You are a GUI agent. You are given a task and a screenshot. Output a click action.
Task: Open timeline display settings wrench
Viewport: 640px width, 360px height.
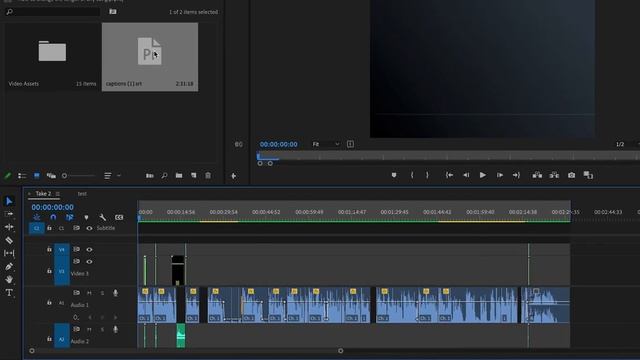pyautogui.click(x=102, y=218)
